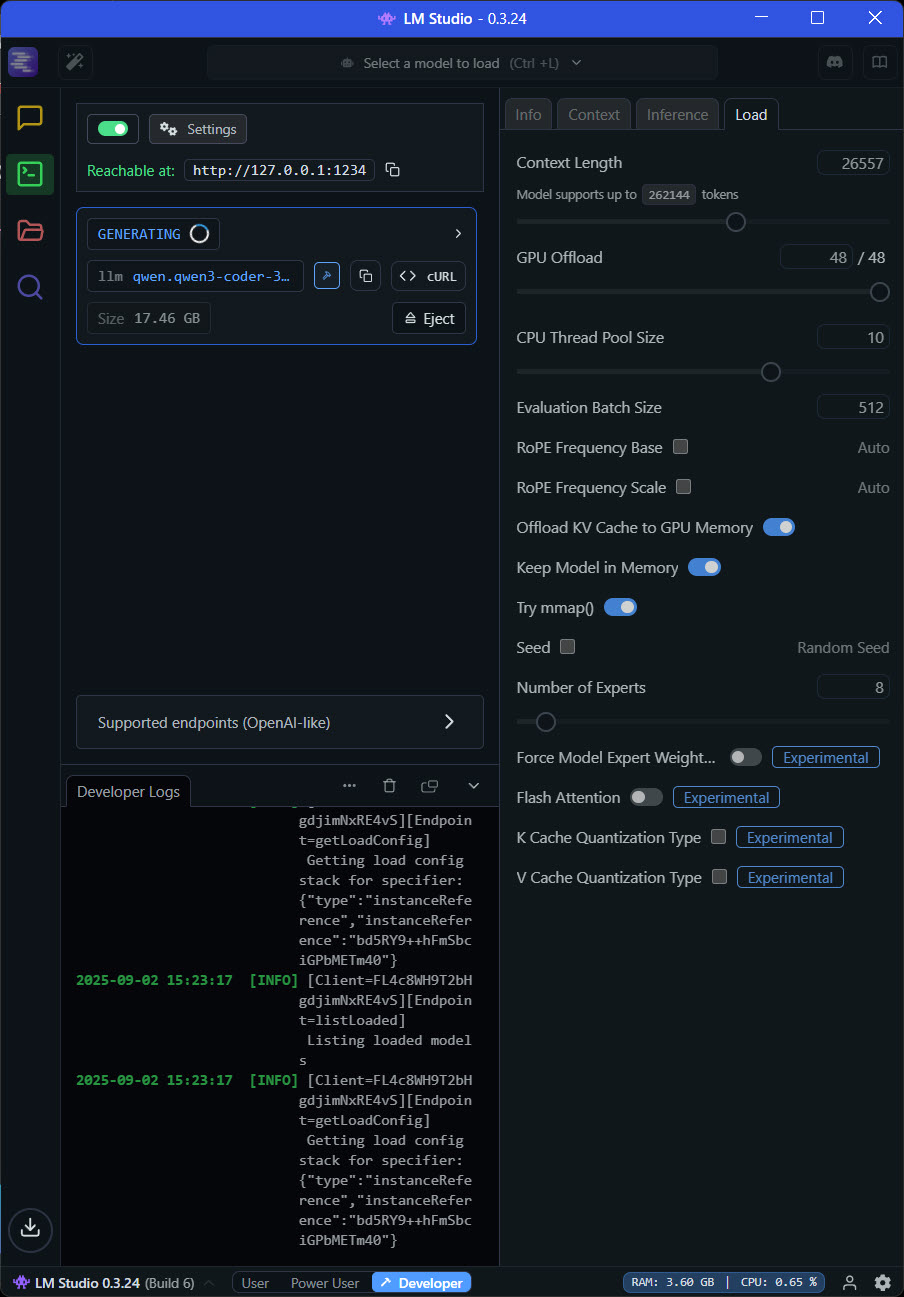Open the Select a model to load dropdown
Image resolution: width=904 pixels, height=1297 pixels.
click(x=462, y=62)
